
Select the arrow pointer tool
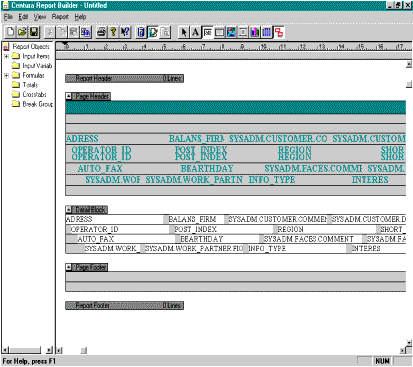click(183, 32)
